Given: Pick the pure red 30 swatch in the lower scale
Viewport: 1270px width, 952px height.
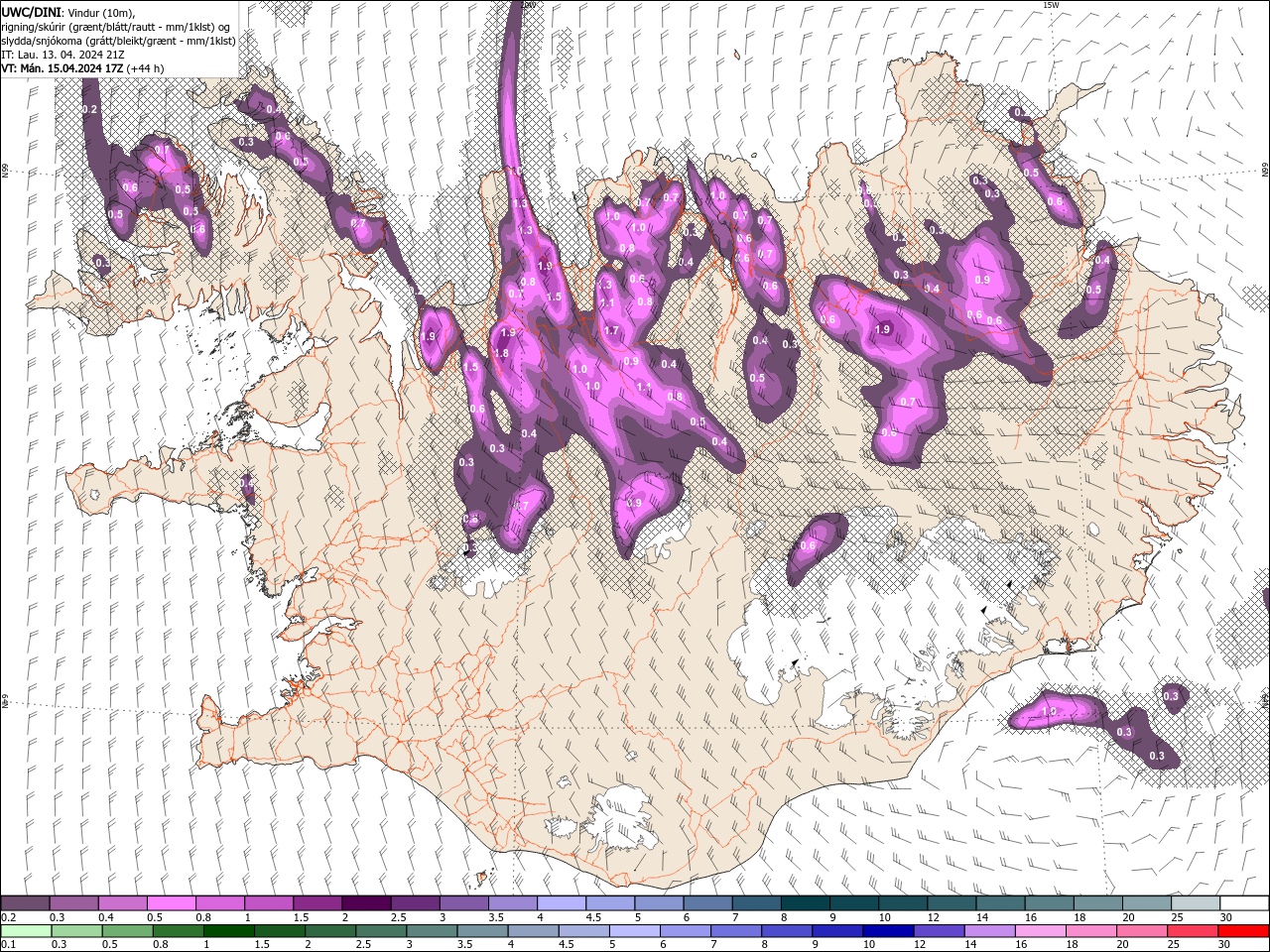Looking at the screenshot, I should pos(1242,930).
